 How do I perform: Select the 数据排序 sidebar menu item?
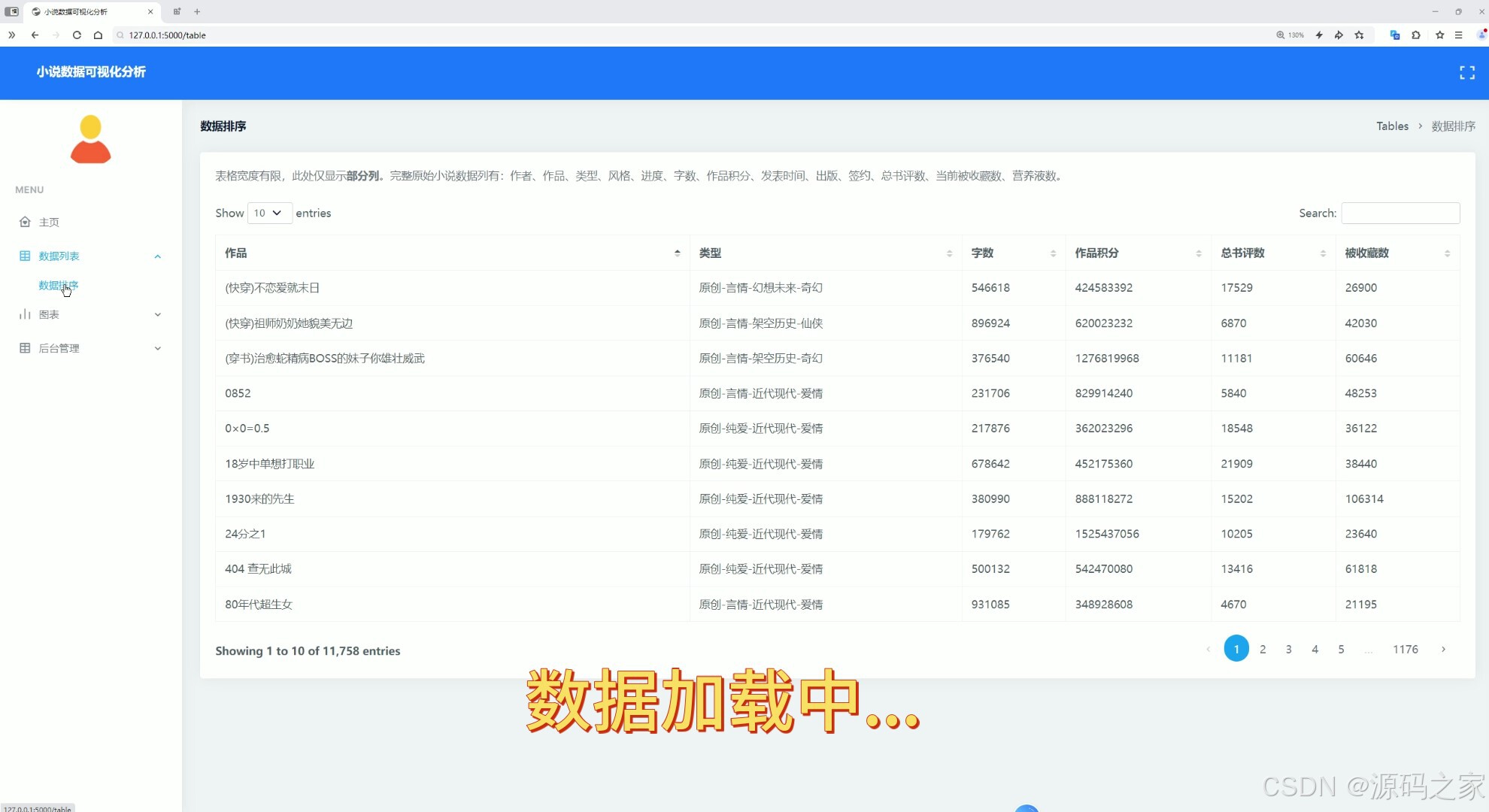coord(58,285)
